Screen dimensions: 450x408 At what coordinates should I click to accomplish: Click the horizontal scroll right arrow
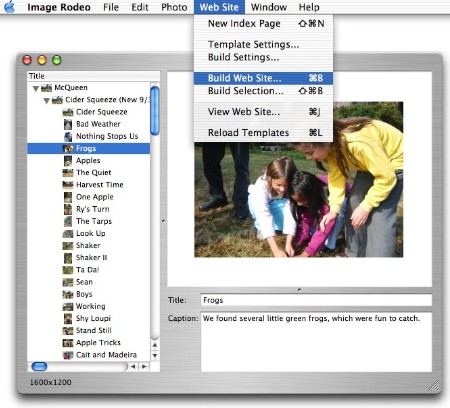click(144, 367)
